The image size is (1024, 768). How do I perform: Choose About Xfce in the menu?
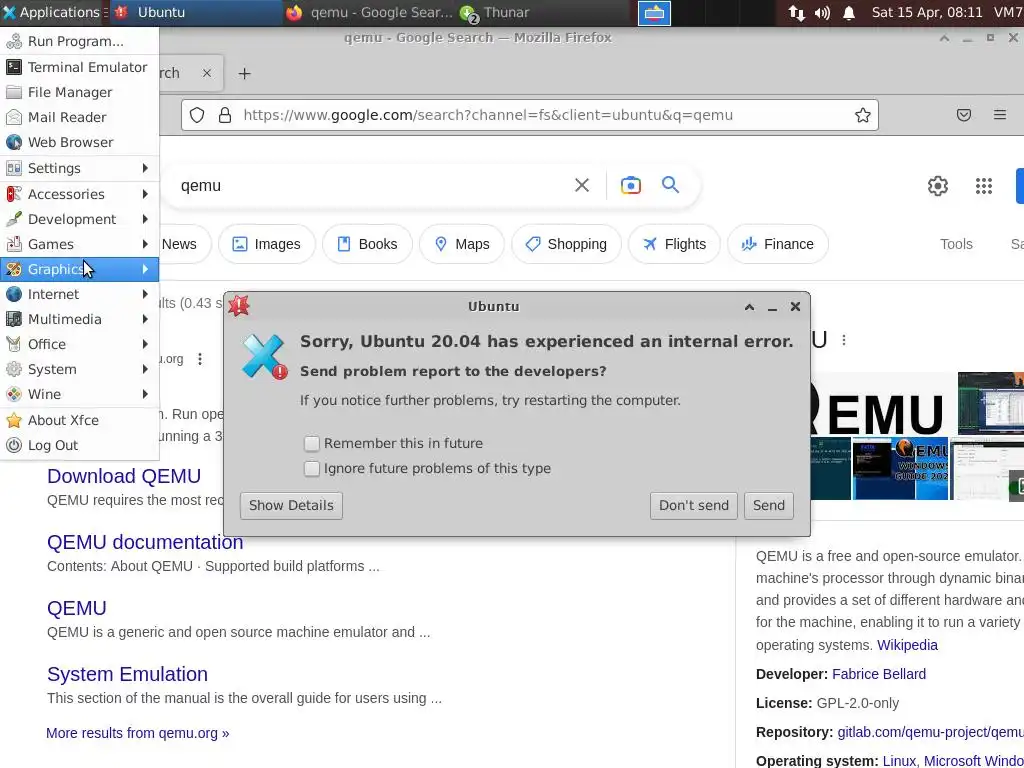click(79, 421)
